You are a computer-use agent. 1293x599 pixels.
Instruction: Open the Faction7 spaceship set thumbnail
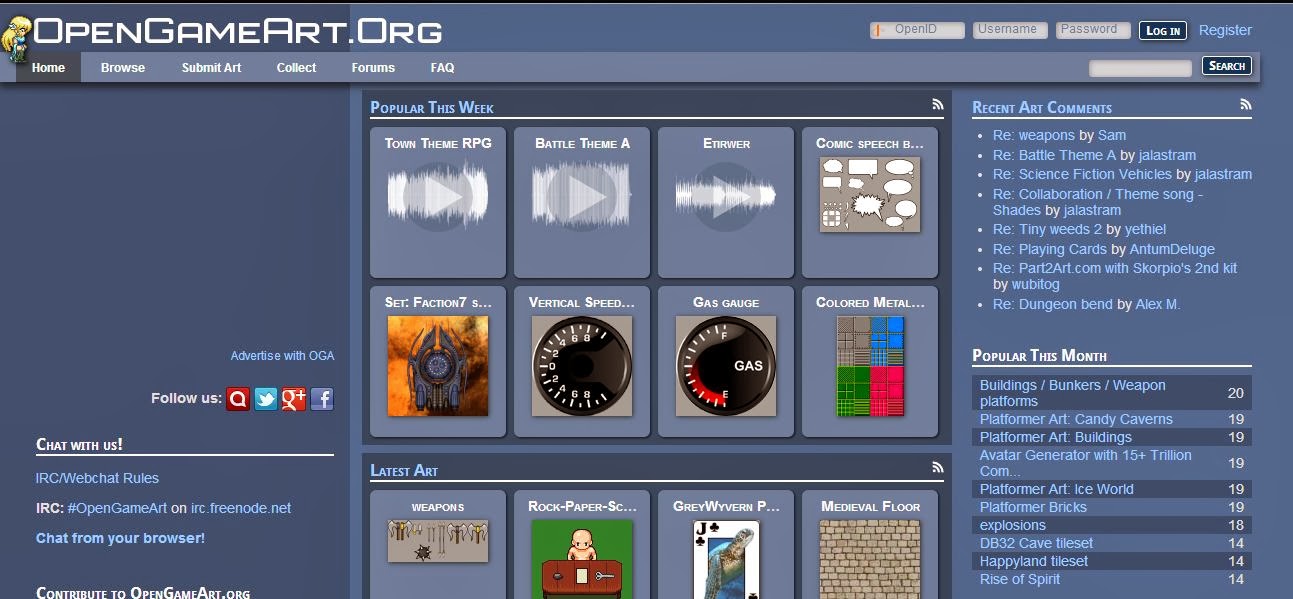438,366
